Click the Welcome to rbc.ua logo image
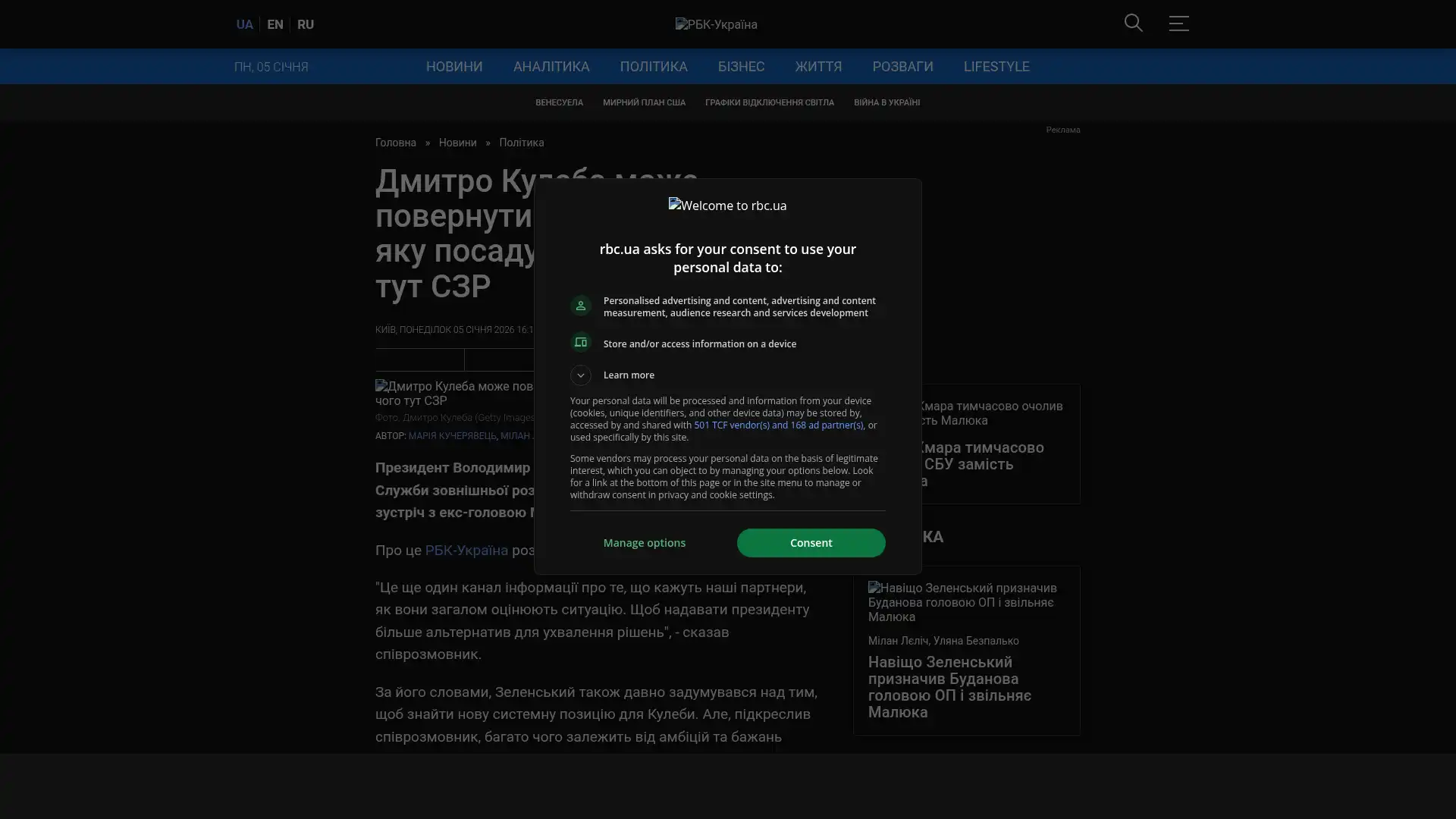 727,206
